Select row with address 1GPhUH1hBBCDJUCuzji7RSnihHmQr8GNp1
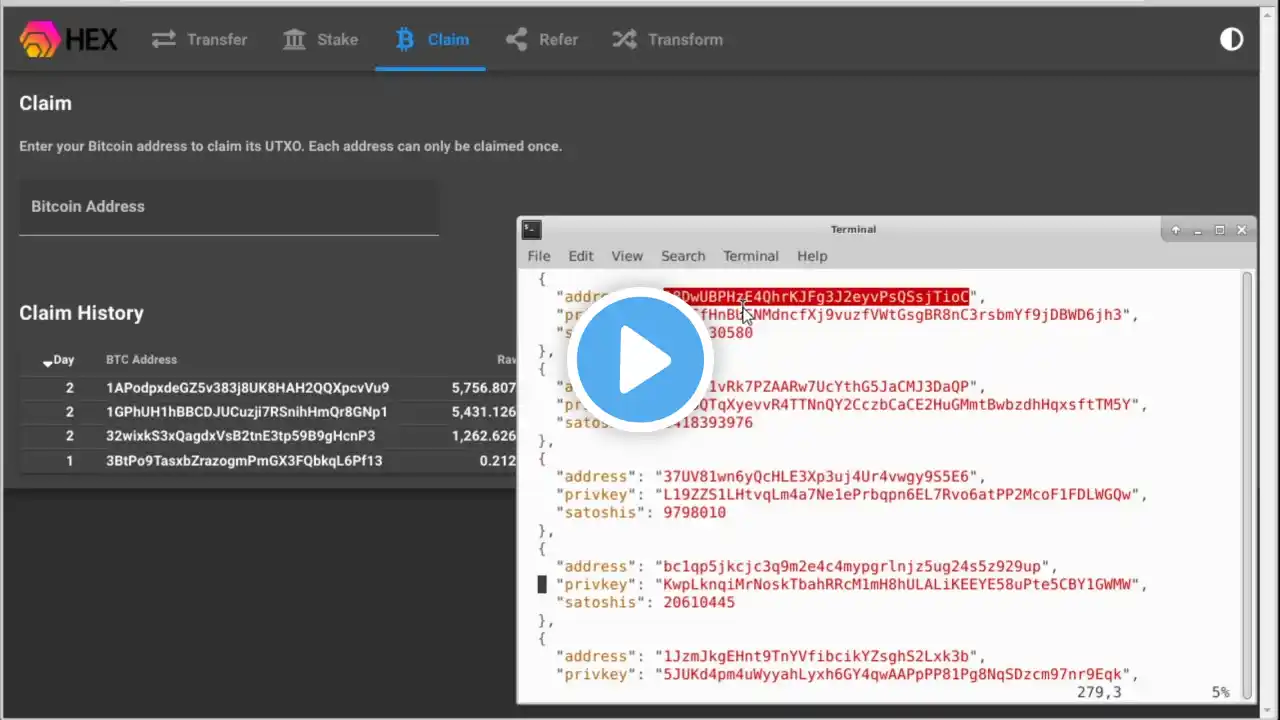Screen dimensions: 1280x720 [268, 412]
